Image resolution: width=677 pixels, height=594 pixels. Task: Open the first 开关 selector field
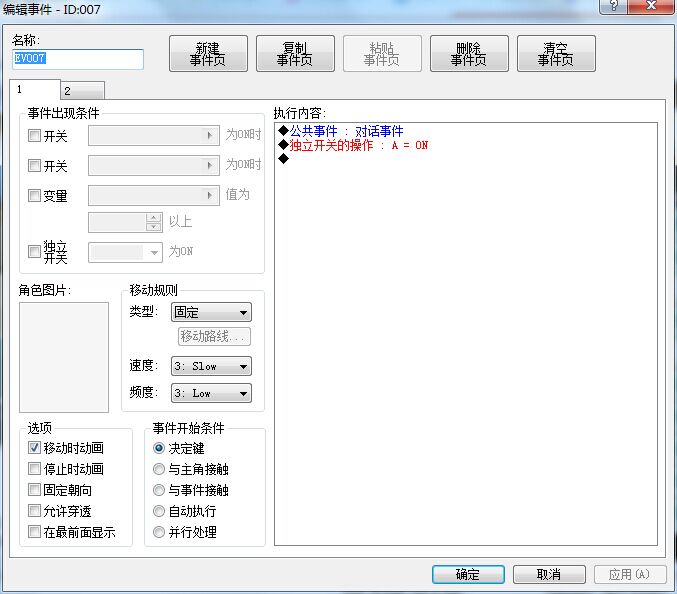pos(154,136)
